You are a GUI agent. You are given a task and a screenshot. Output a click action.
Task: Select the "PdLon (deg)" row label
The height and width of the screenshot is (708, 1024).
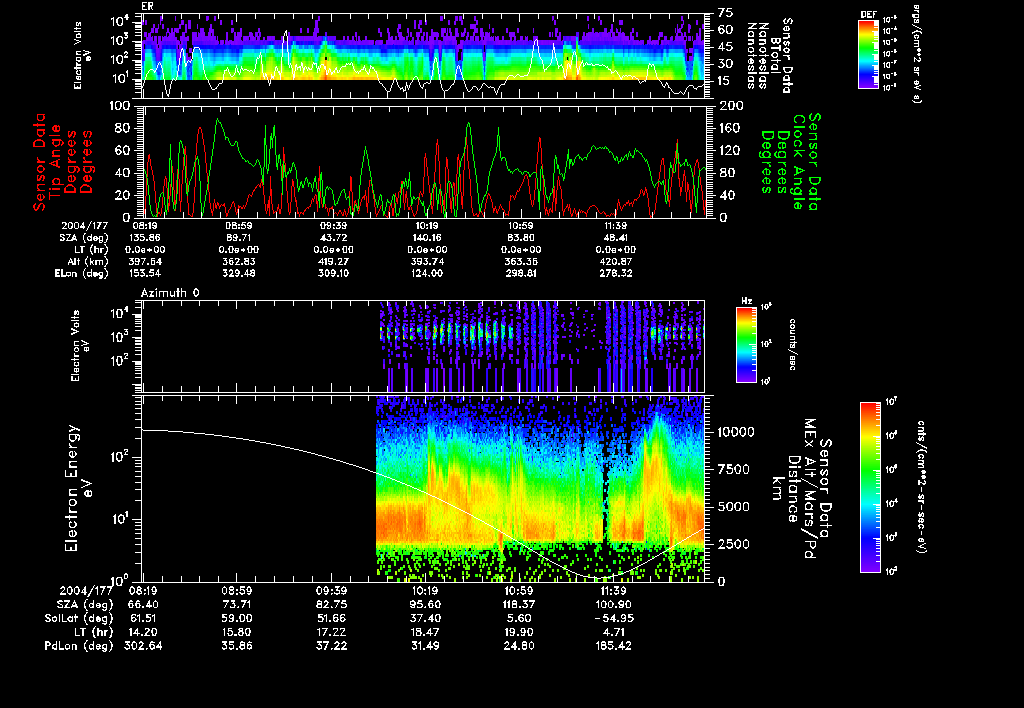pos(79,645)
